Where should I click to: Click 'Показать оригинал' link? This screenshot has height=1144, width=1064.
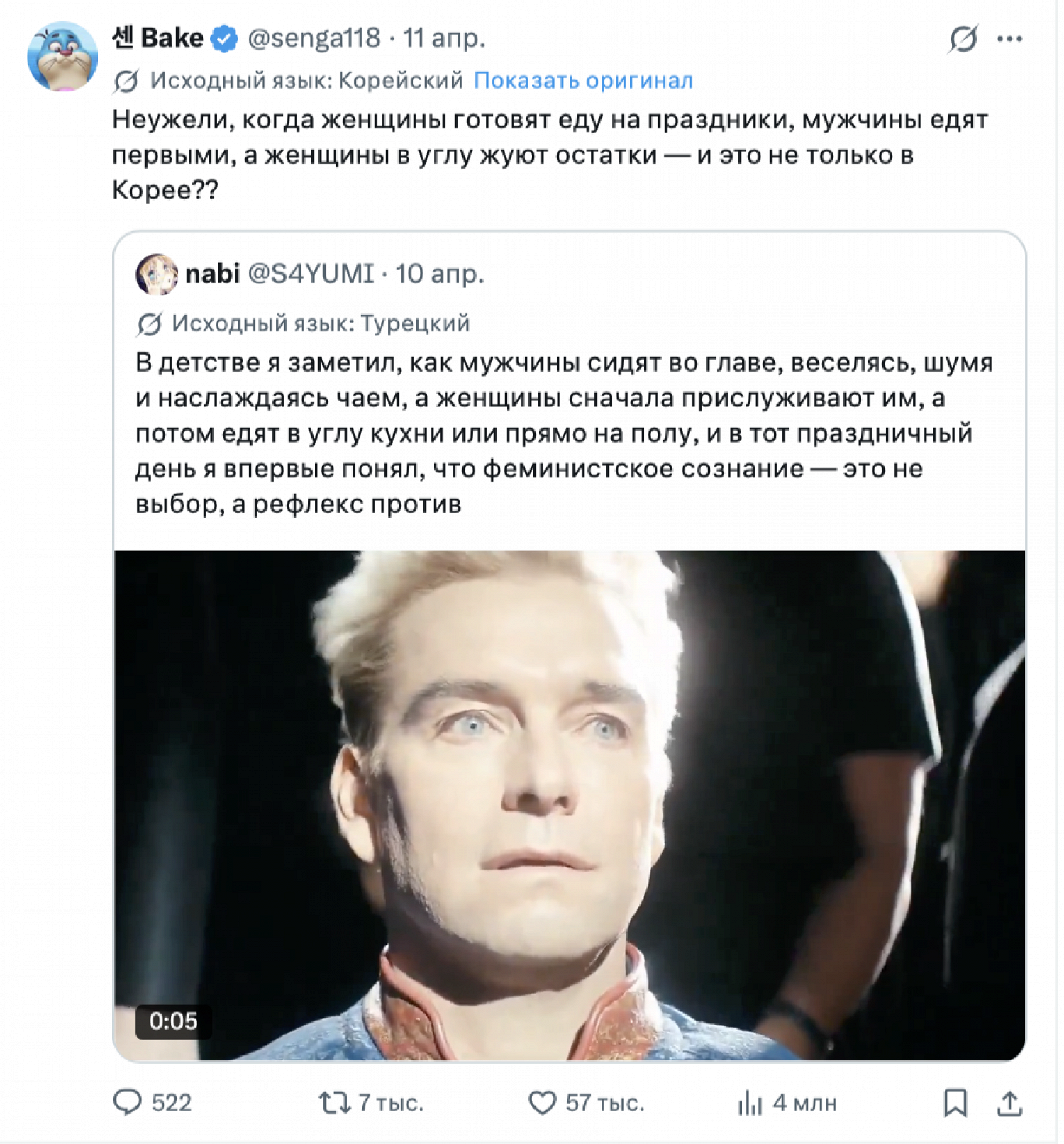click(x=583, y=81)
